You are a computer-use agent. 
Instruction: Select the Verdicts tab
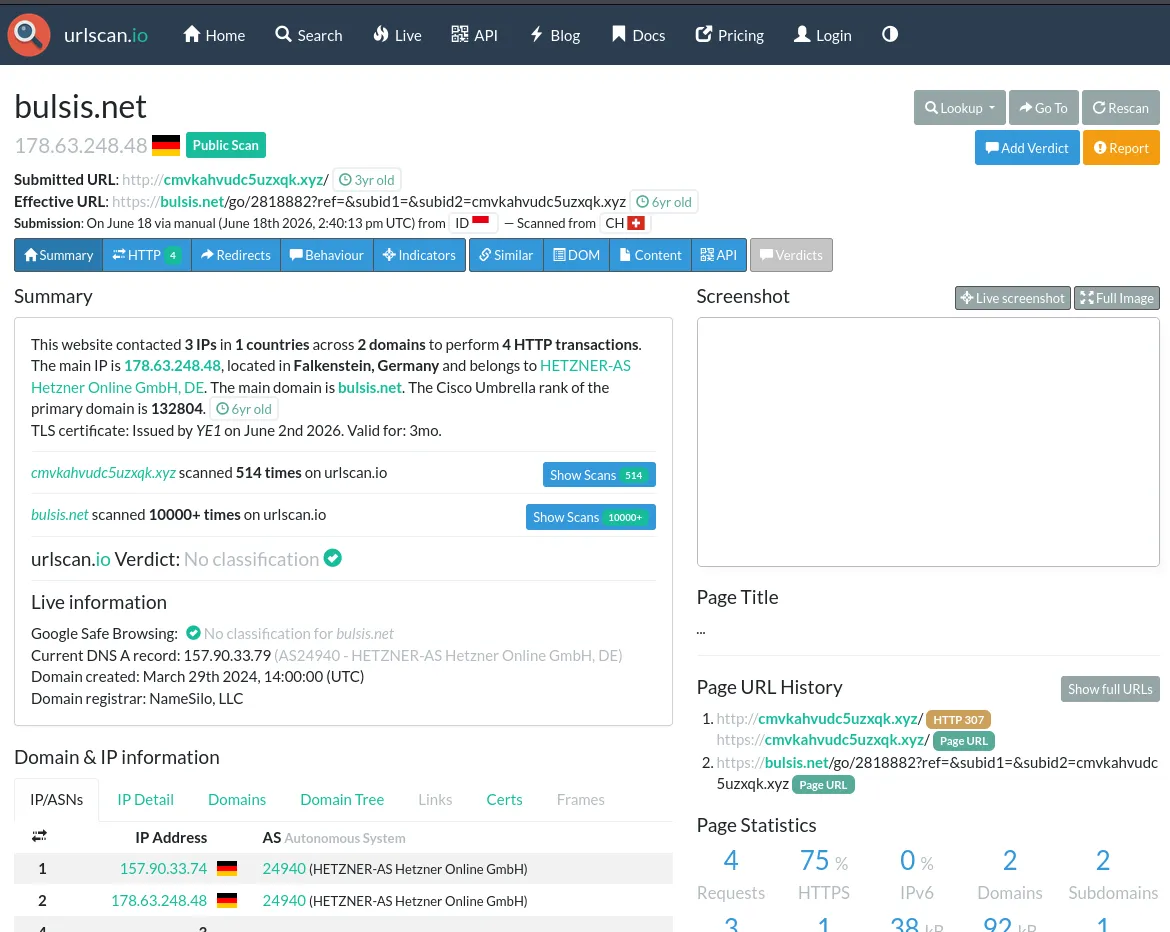791,255
